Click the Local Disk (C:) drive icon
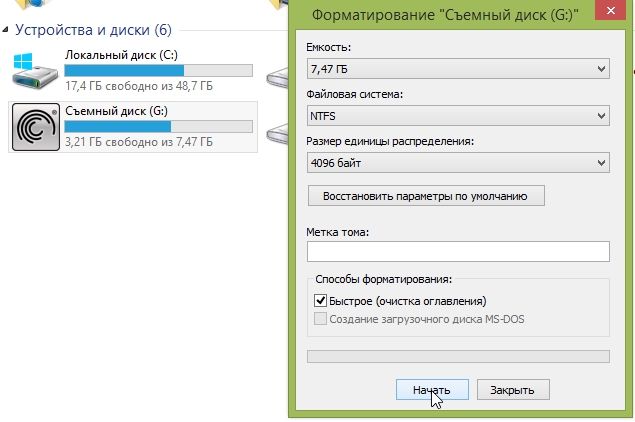 coord(36,71)
